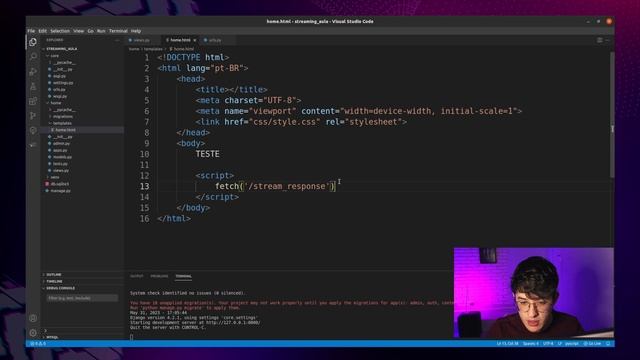Open db.sqlite3 in the Explorer
Screen dimensions: 640x360
coord(60,184)
